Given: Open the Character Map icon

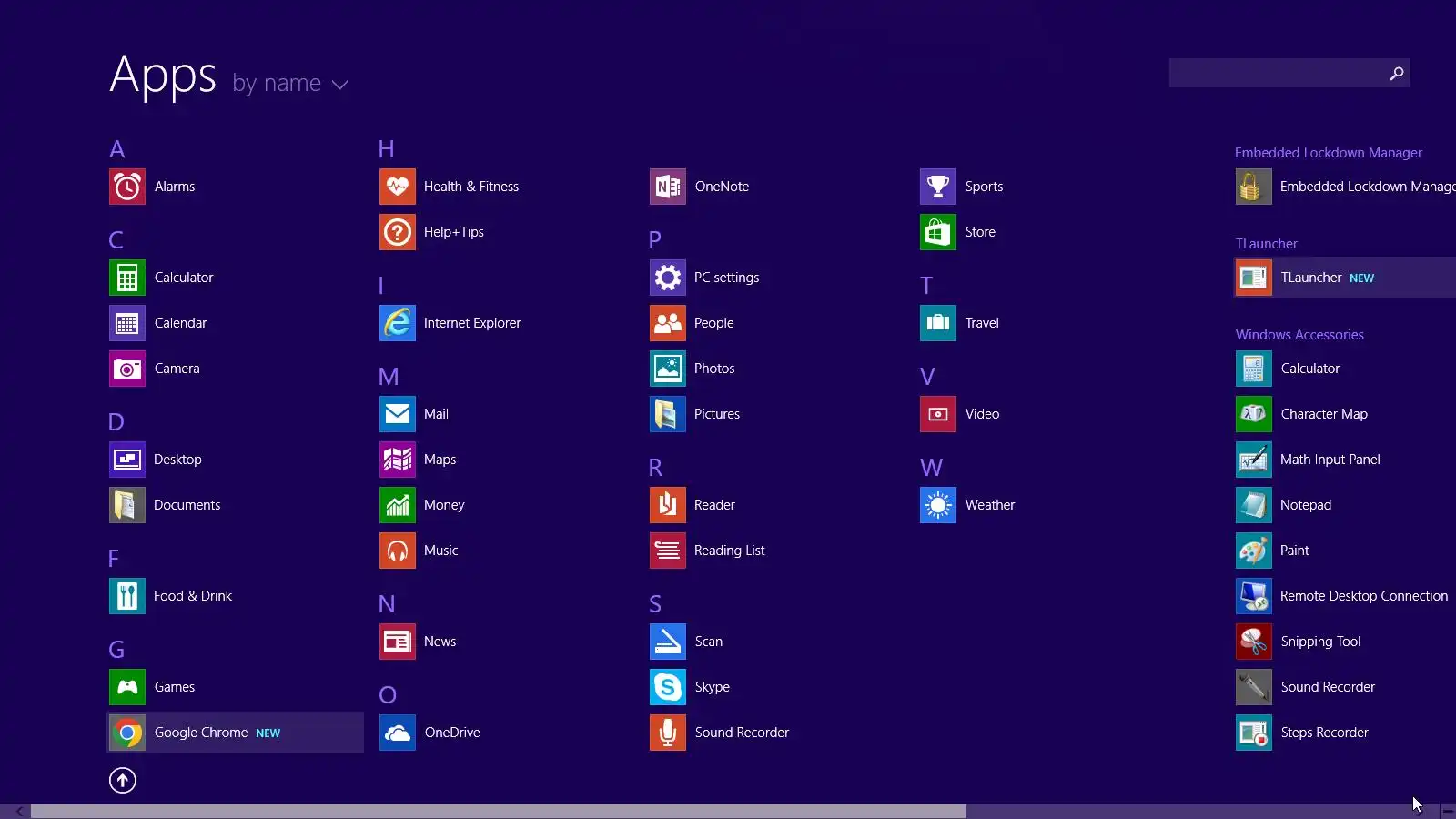Looking at the screenshot, I should pos(1254,414).
